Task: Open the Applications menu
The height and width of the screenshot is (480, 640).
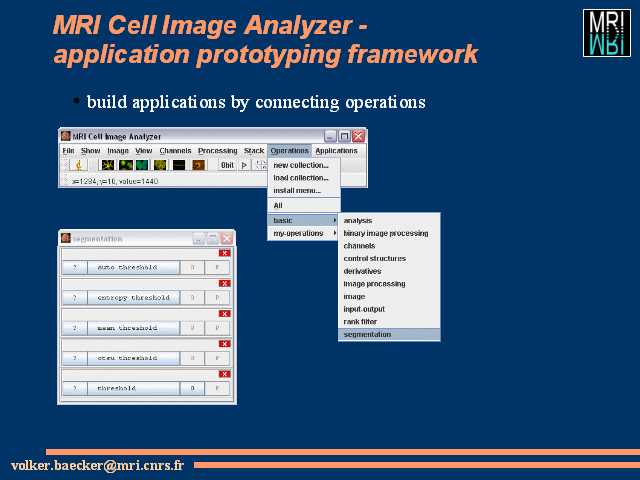Action: point(336,151)
